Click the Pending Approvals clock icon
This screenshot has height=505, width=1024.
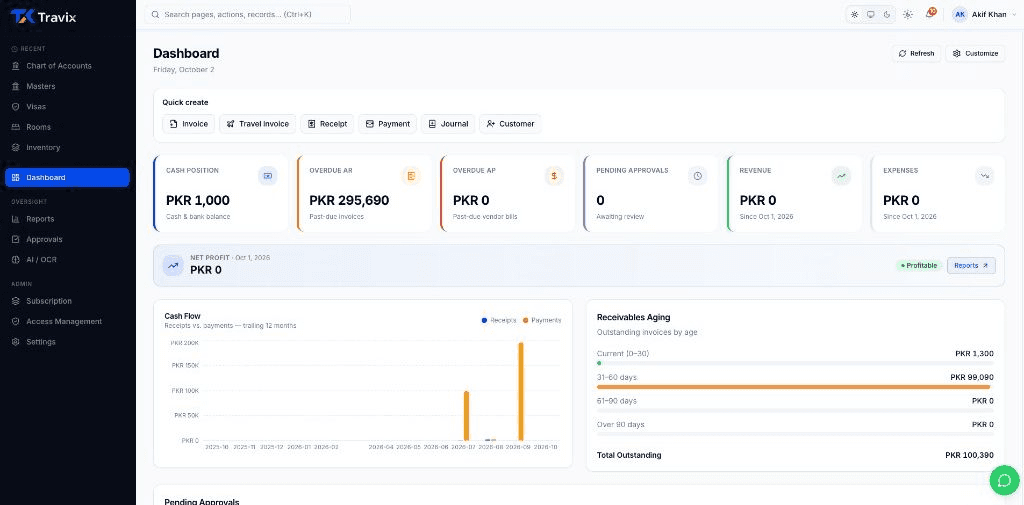click(x=697, y=176)
